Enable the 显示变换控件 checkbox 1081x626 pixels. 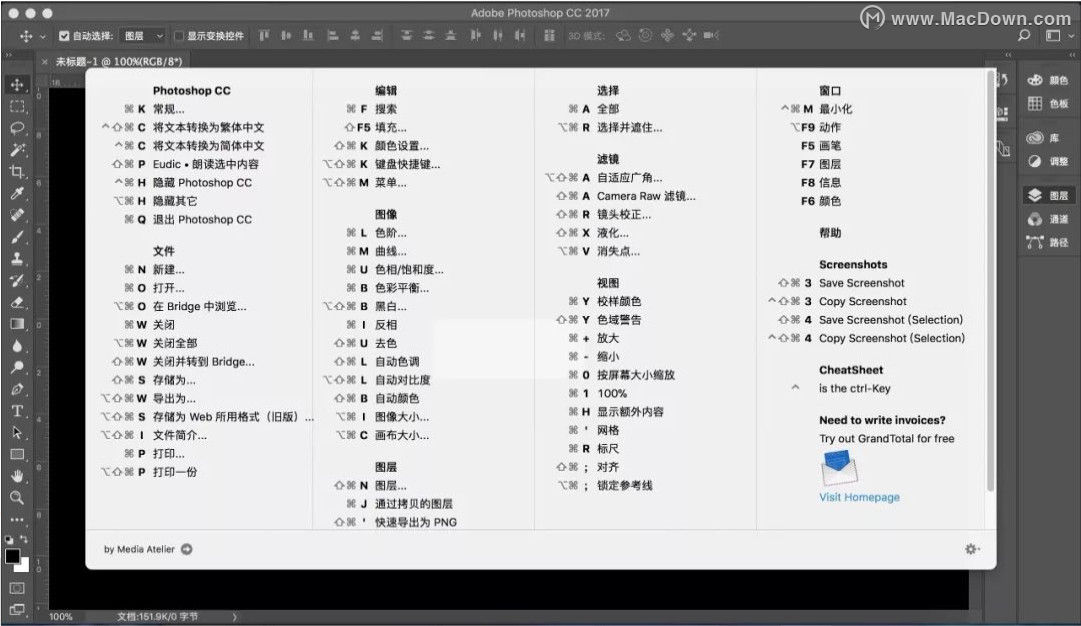pos(179,36)
